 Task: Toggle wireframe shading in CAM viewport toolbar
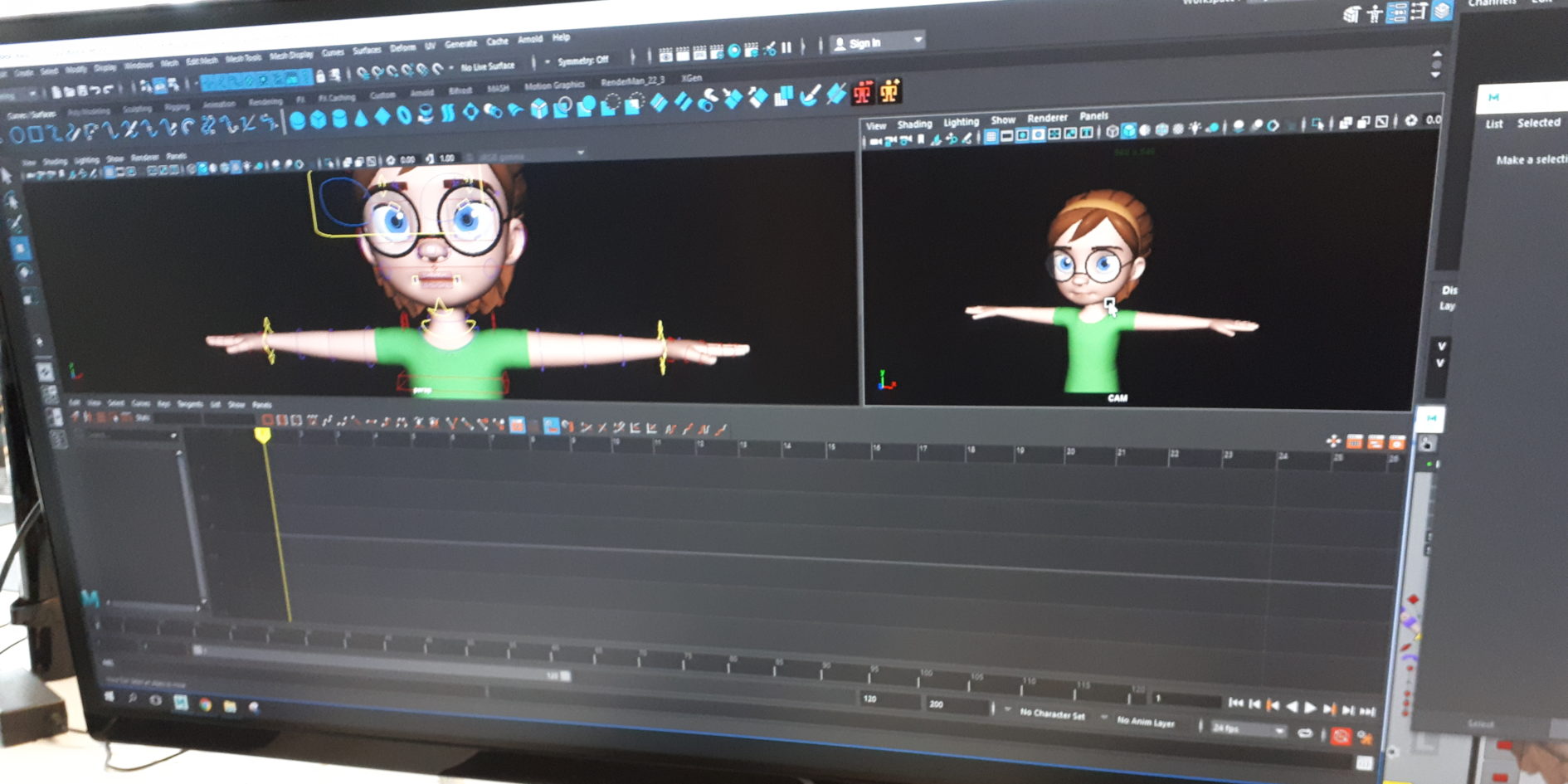(1112, 131)
